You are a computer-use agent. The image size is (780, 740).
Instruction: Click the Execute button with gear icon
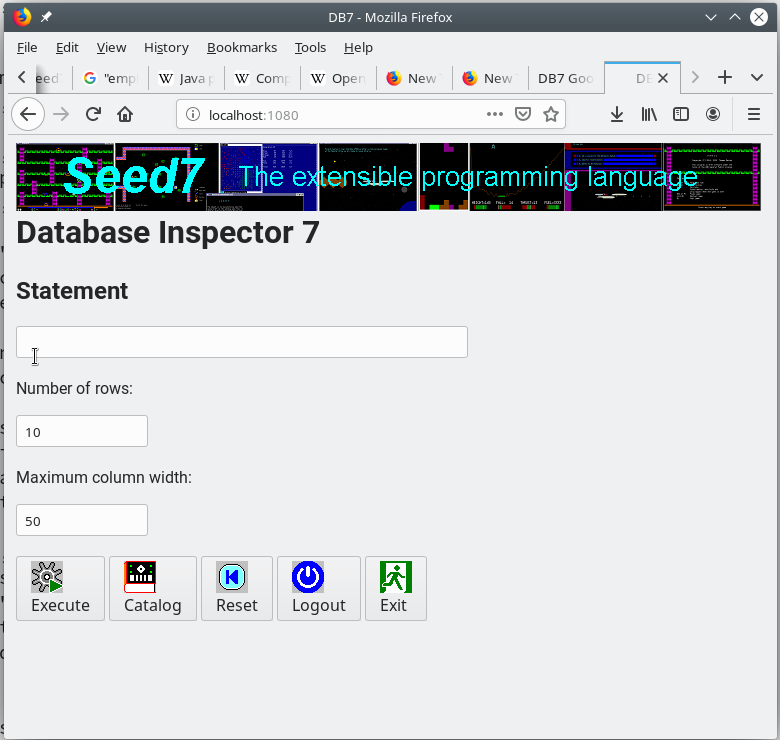click(x=60, y=588)
